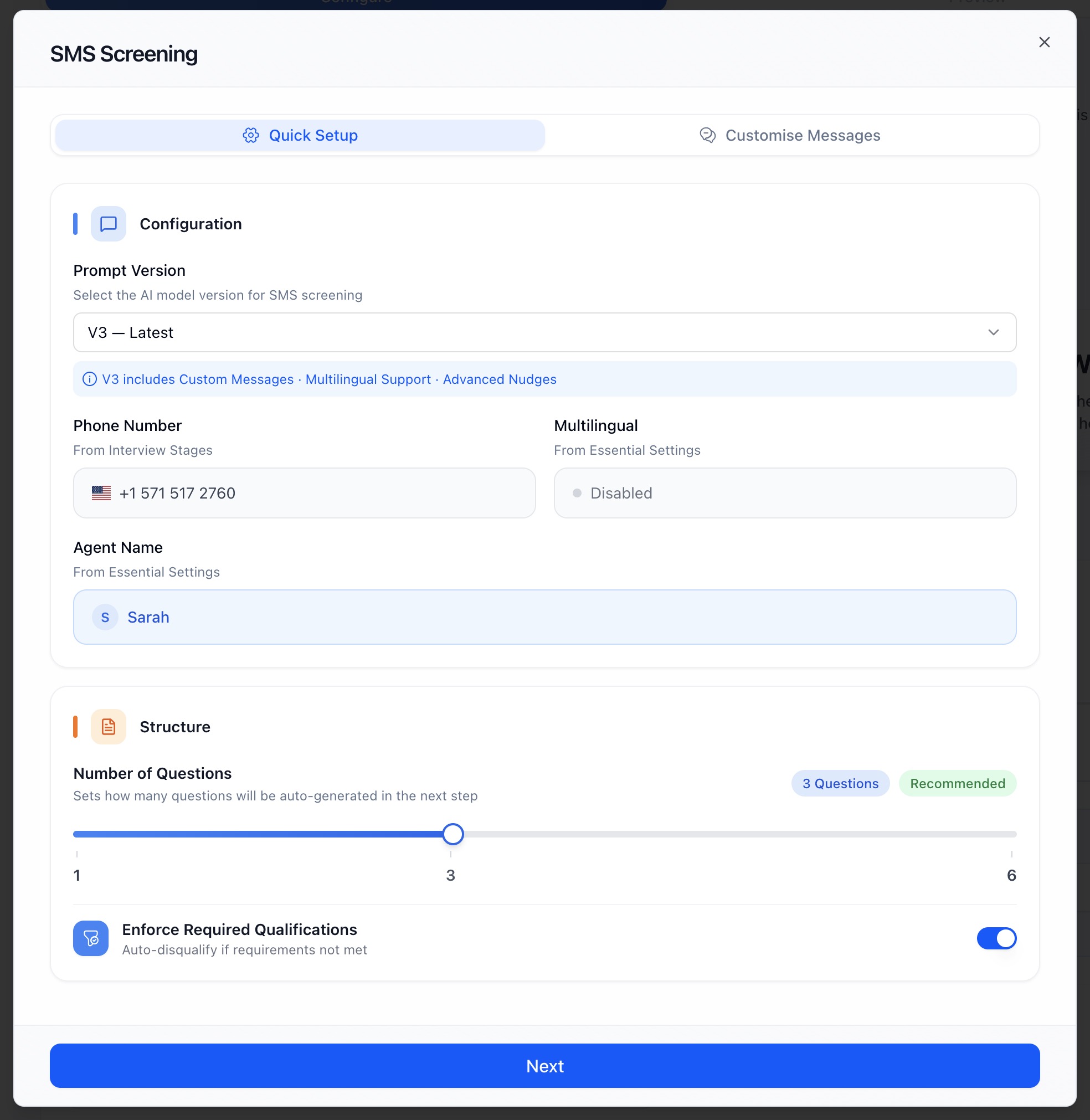Click the 3 Questions badge
The width and height of the screenshot is (1090, 1120).
[840, 783]
